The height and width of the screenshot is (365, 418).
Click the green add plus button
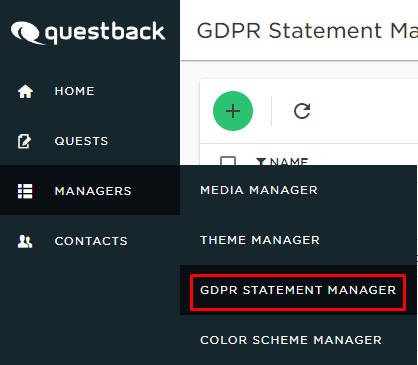pyautogui.click(x=233, y=111)
